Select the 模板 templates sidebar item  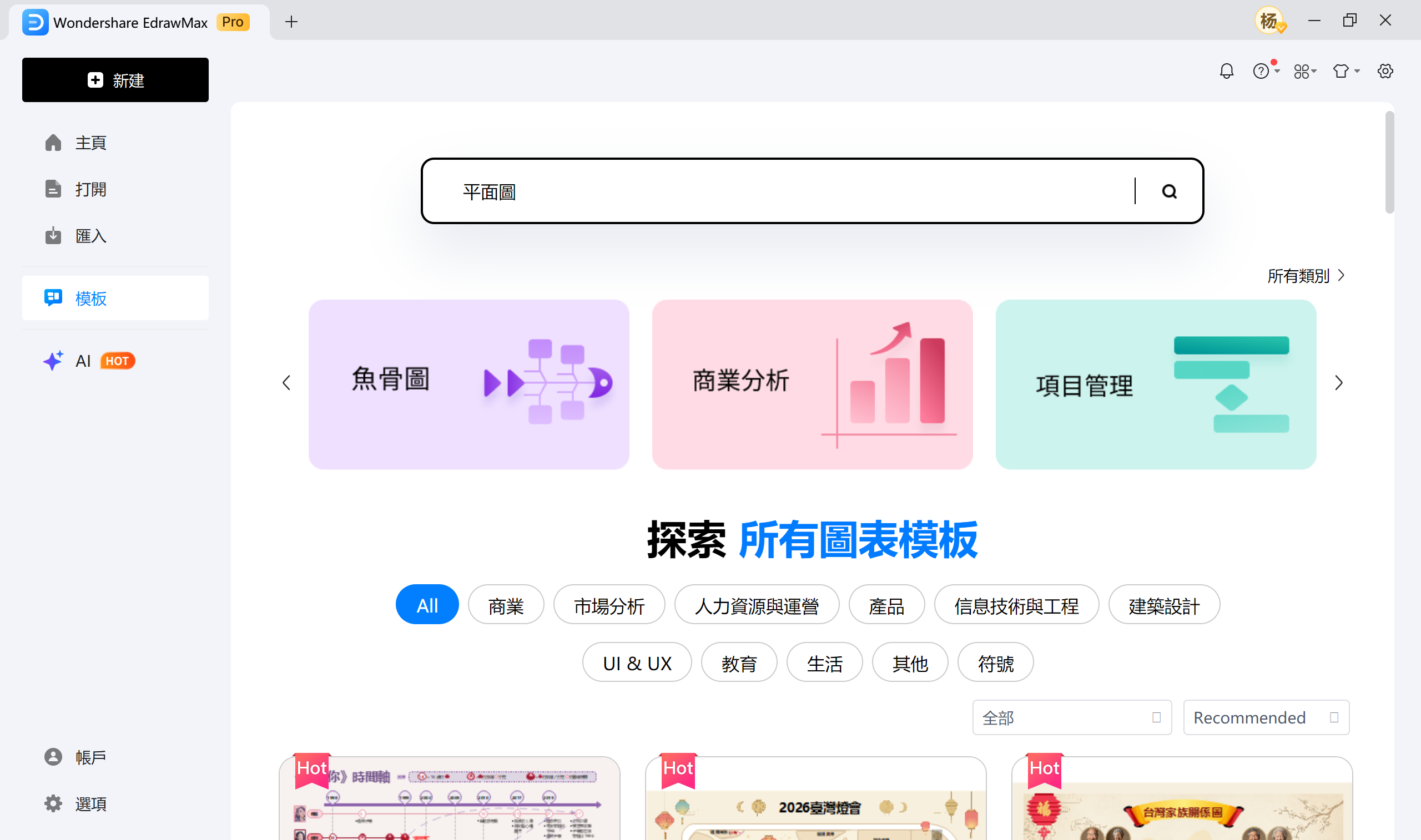[x=90, y=298]
